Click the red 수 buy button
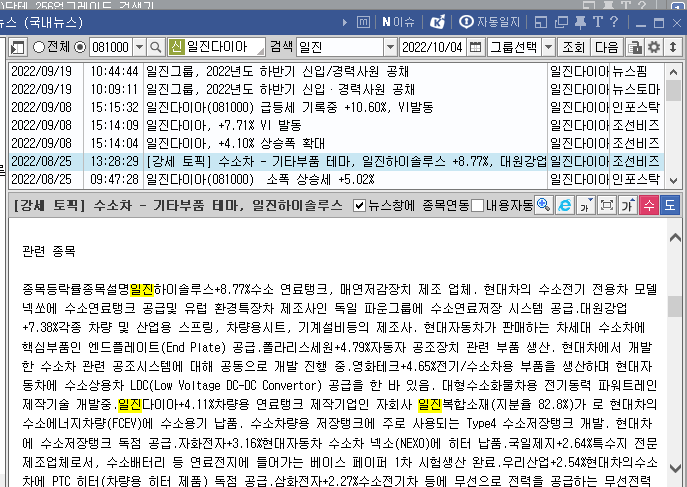The image size is (687, 487). click(649, 205)
